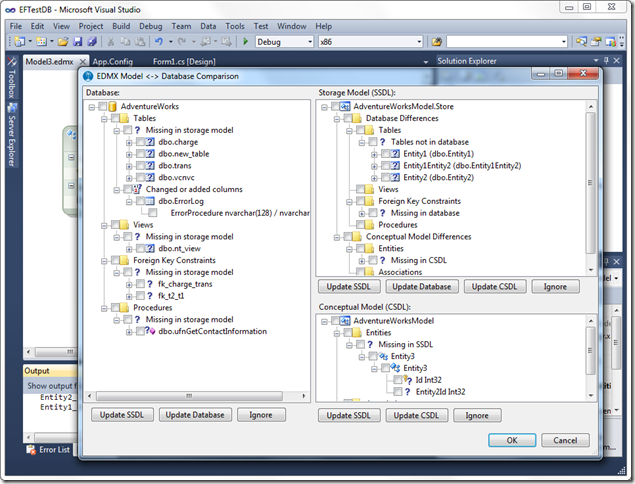Click the dbo.ErrorLog table icon
Image resolution: width=635 pixels, height=484 pixels.
tap(150, 201)
